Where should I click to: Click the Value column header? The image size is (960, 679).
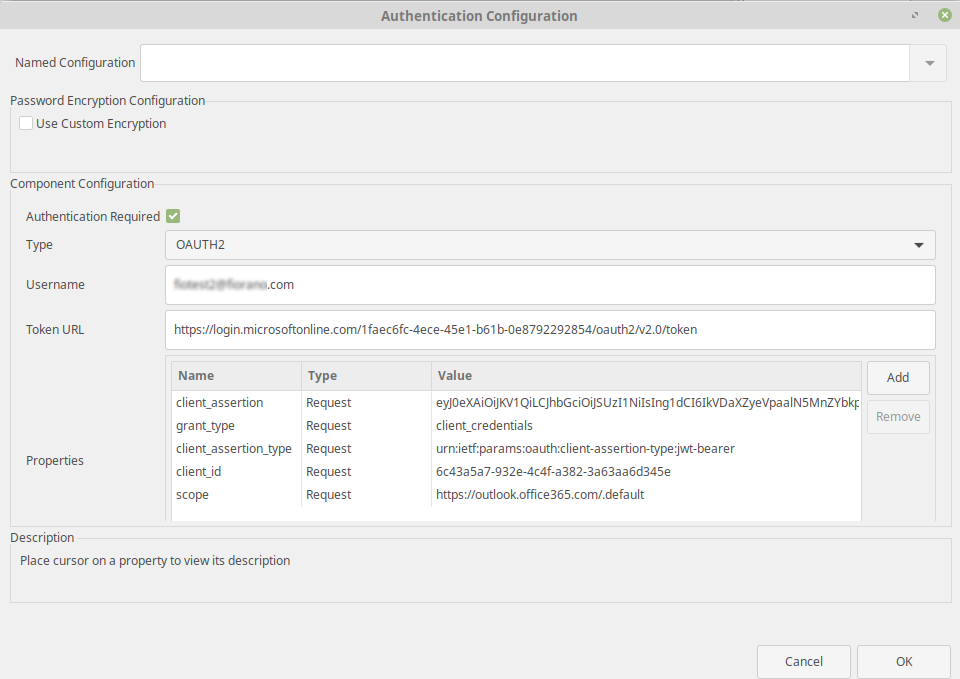645,376
